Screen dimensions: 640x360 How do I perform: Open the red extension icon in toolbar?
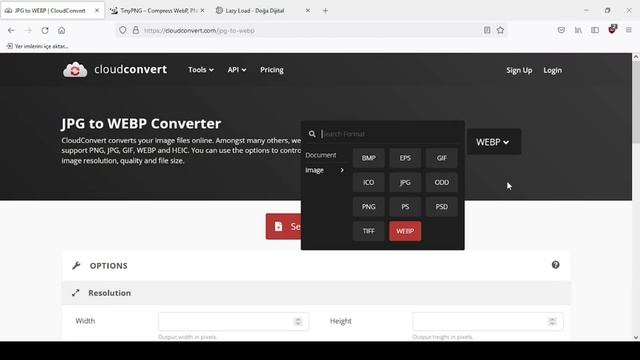[612, 29]
